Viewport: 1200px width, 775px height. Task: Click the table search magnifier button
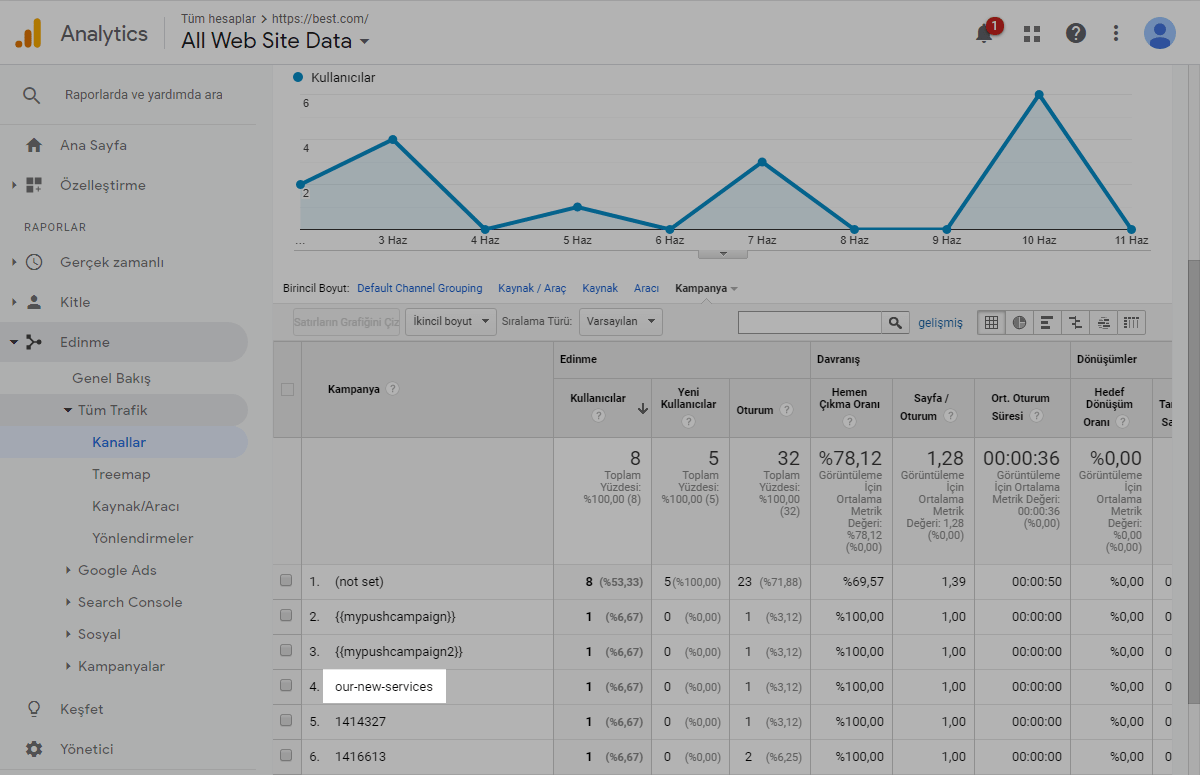click(895, 322)
